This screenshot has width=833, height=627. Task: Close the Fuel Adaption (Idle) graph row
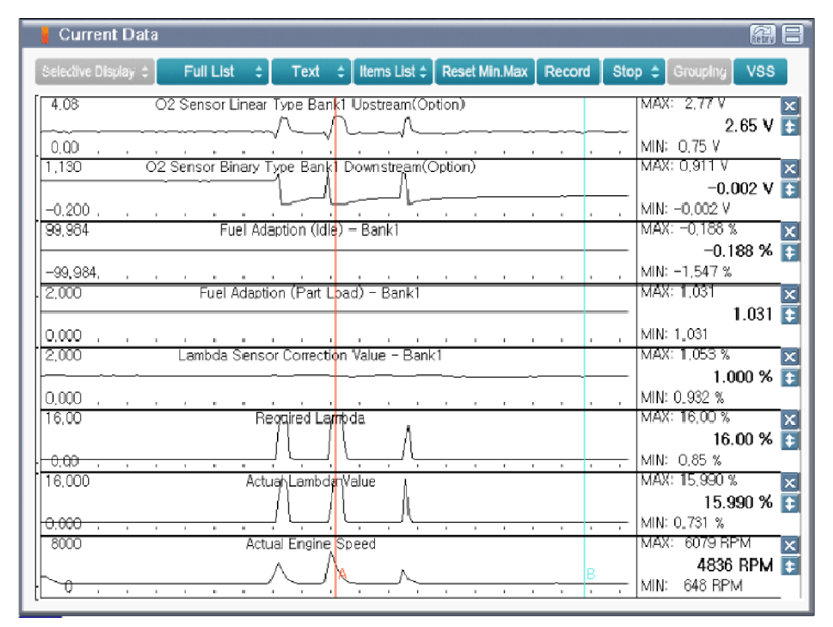click(x=790, y=231)
